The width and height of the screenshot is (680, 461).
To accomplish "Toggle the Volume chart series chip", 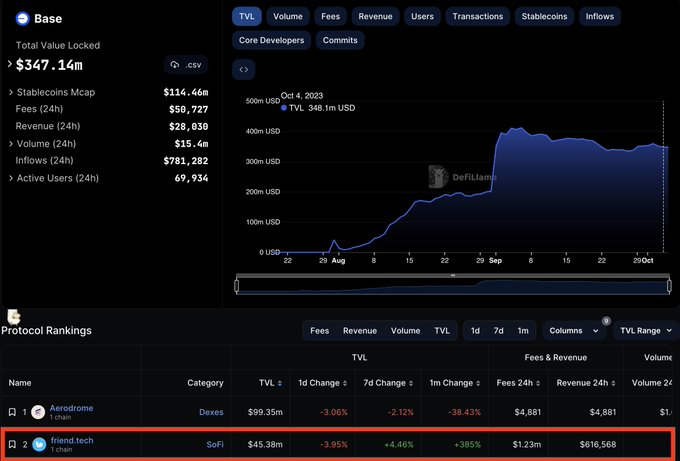I will click(288, 16).
